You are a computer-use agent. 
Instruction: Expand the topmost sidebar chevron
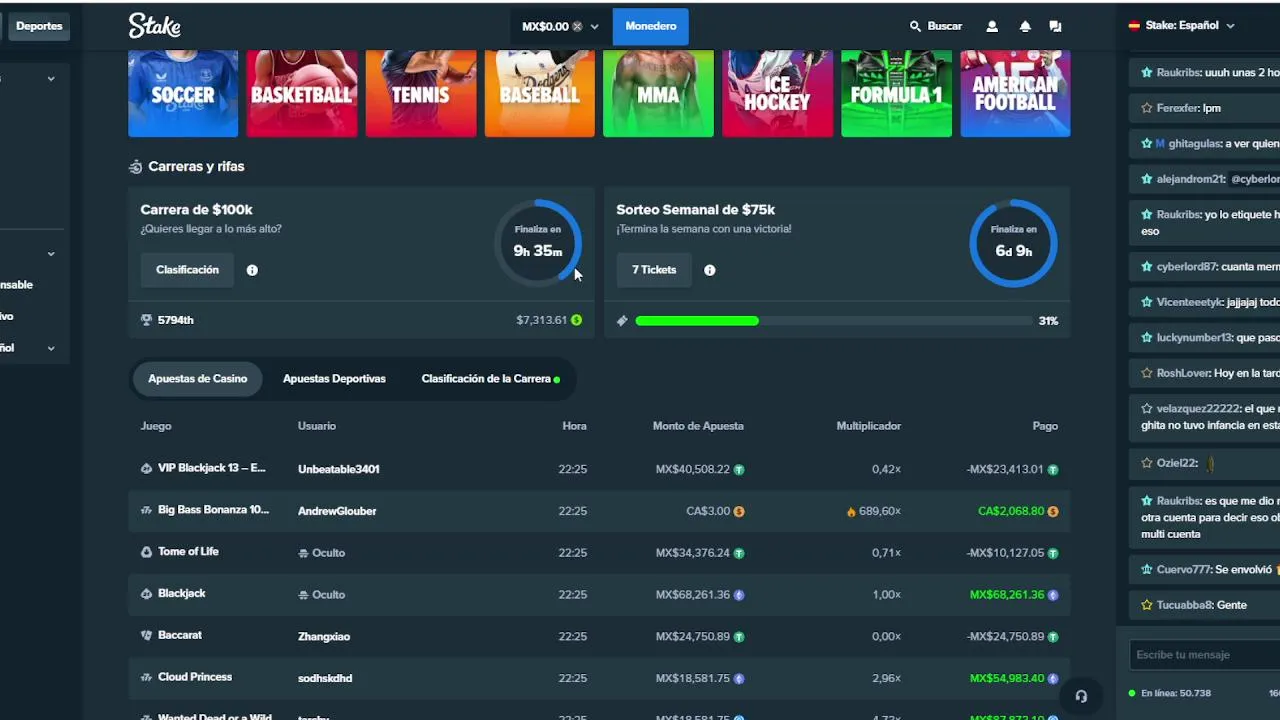click(x=51, y=79)
